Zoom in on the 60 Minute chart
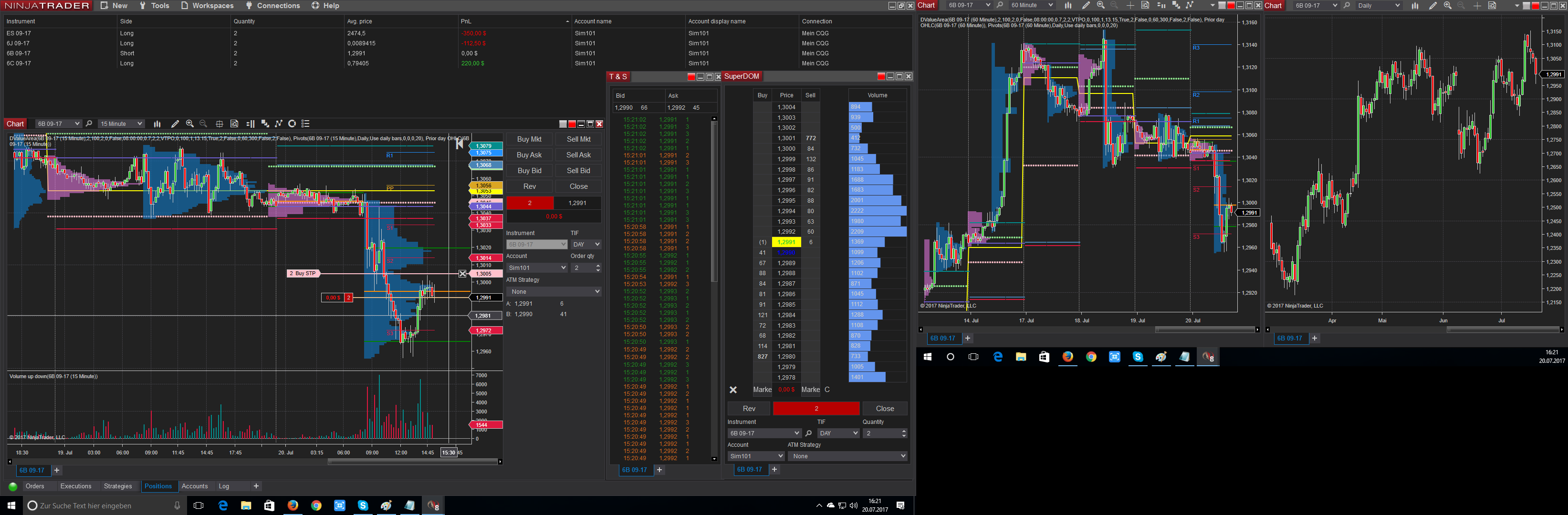1568x515 pixels. (1100, 5)
